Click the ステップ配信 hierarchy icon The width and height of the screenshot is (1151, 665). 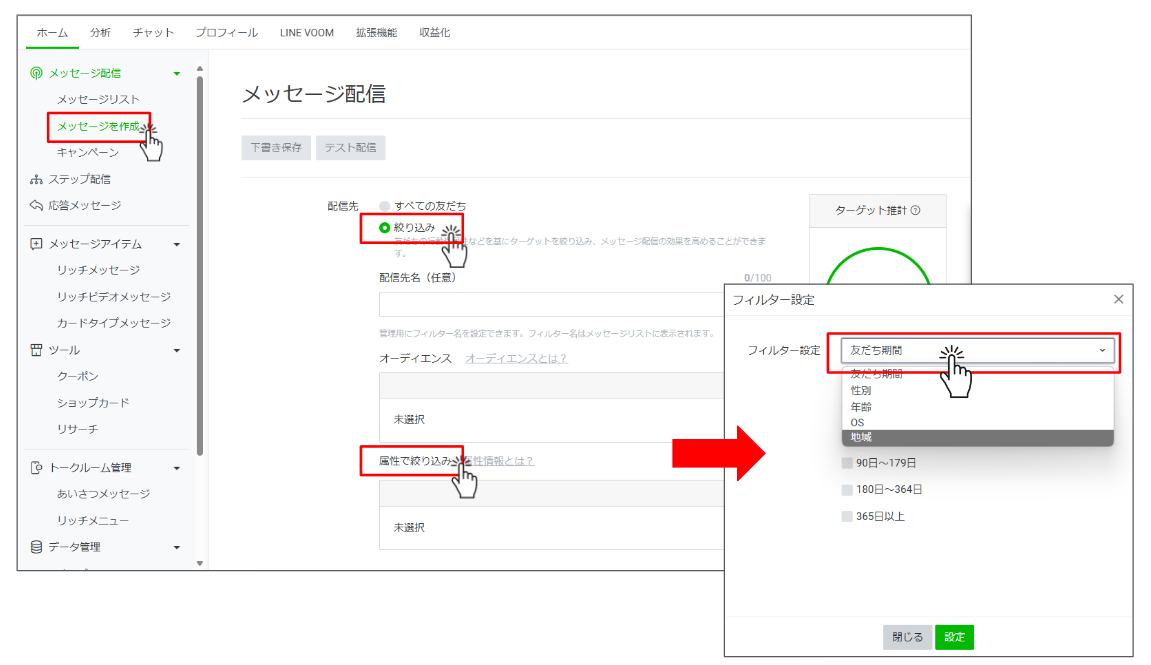[36, 178]
